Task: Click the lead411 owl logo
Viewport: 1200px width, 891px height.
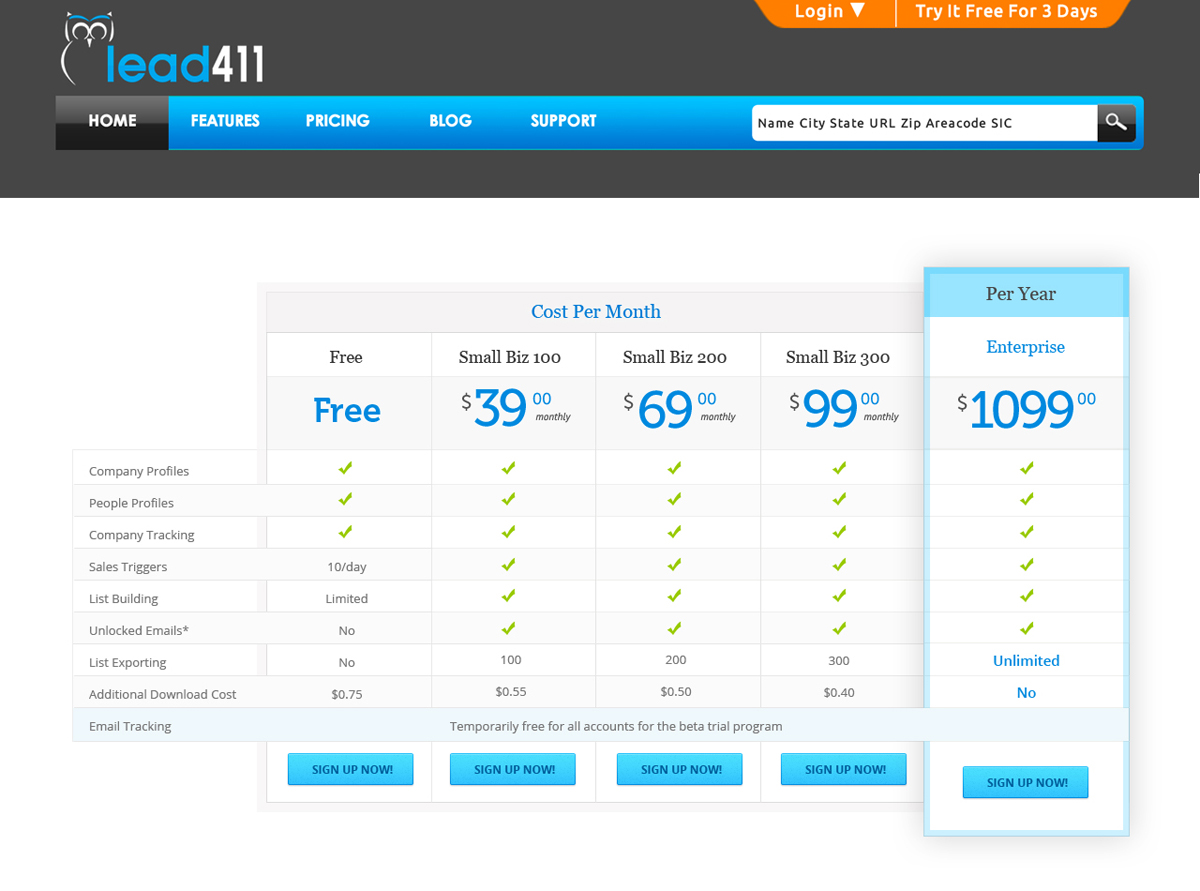Action: 162,49
